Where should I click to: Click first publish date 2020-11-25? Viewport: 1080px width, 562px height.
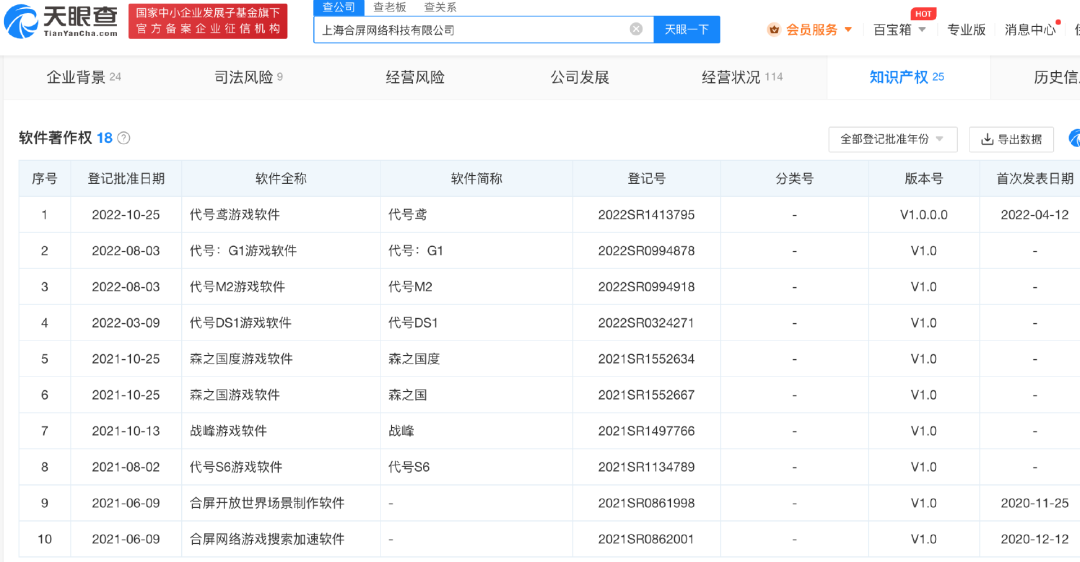1035,503
